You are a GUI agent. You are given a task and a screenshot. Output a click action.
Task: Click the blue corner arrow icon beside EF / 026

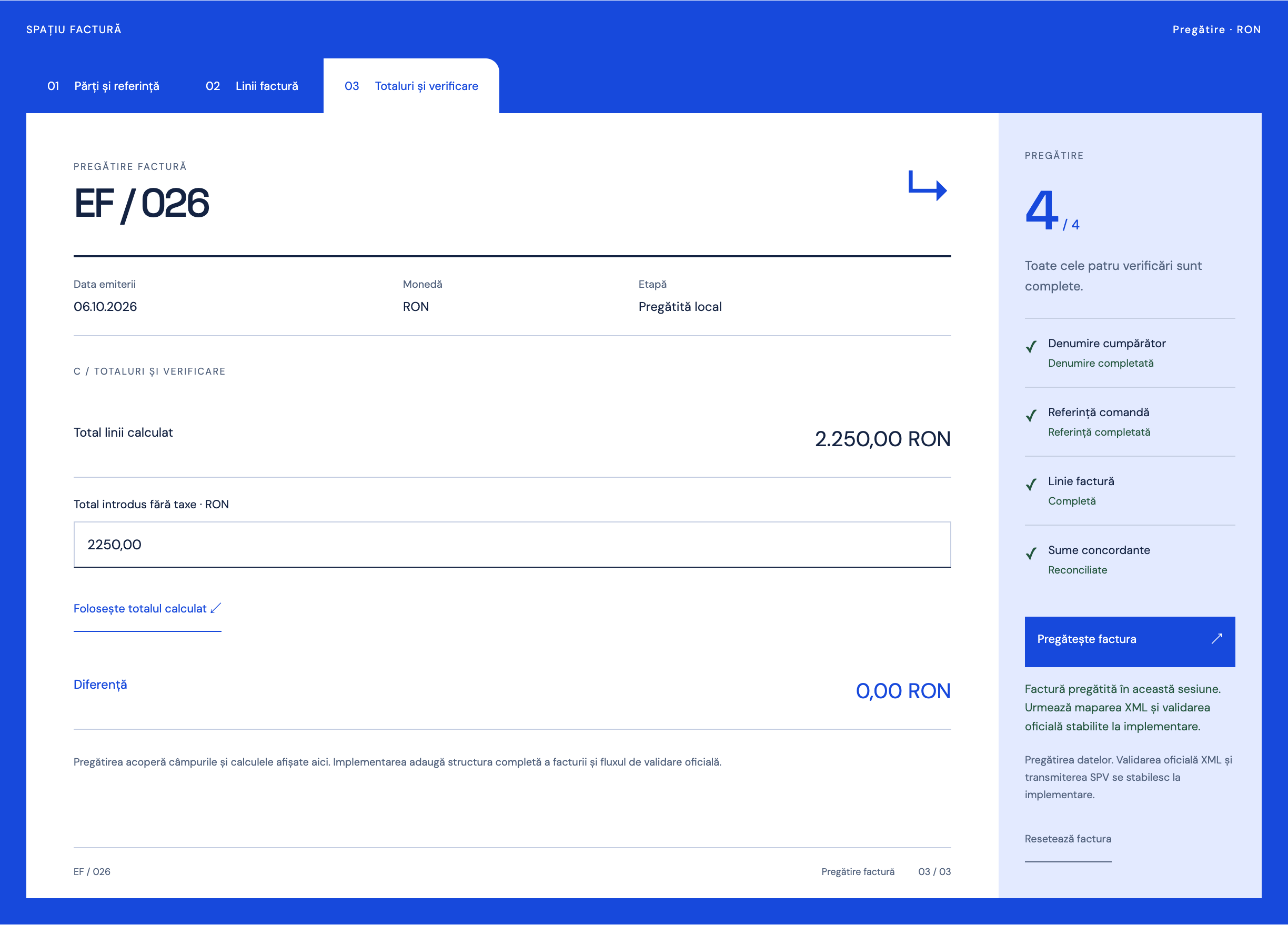pyautogui.click(x=928, y=186)
